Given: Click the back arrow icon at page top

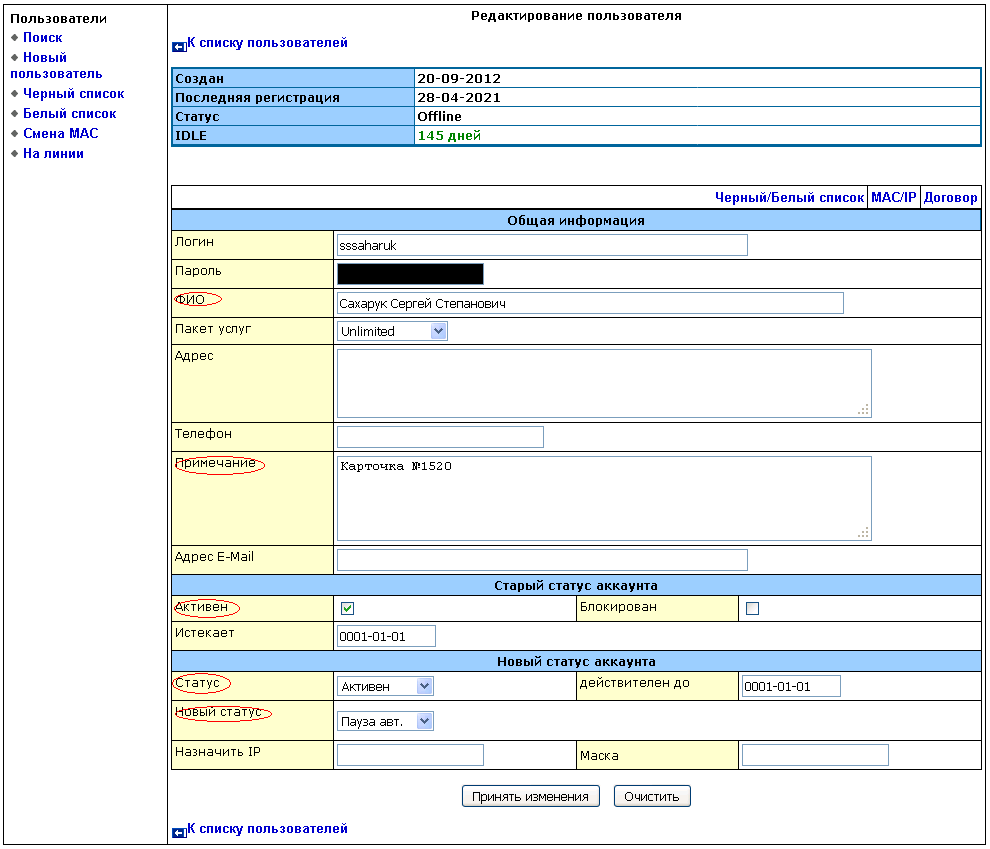Looking at the screenshot, I should pos(179,45).
